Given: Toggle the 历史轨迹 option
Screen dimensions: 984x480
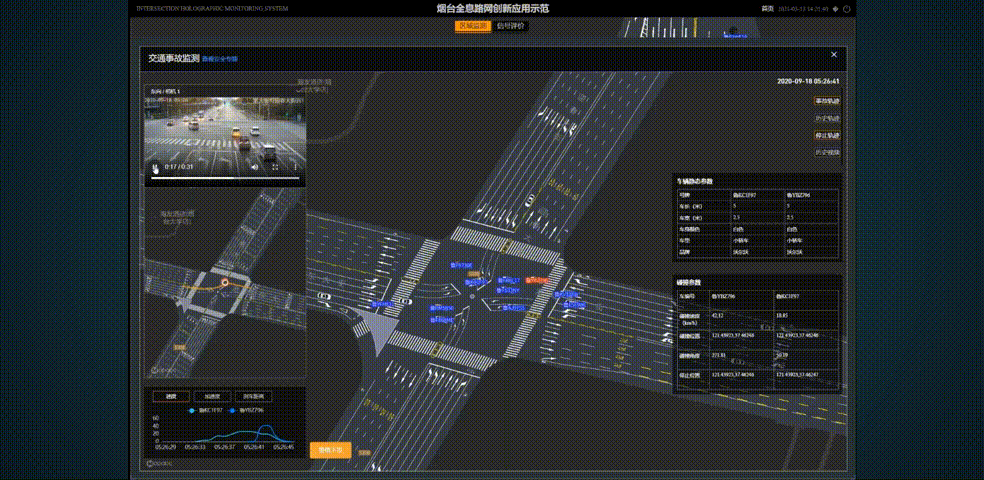Looking at the screenshot, I should coord(827,118).
